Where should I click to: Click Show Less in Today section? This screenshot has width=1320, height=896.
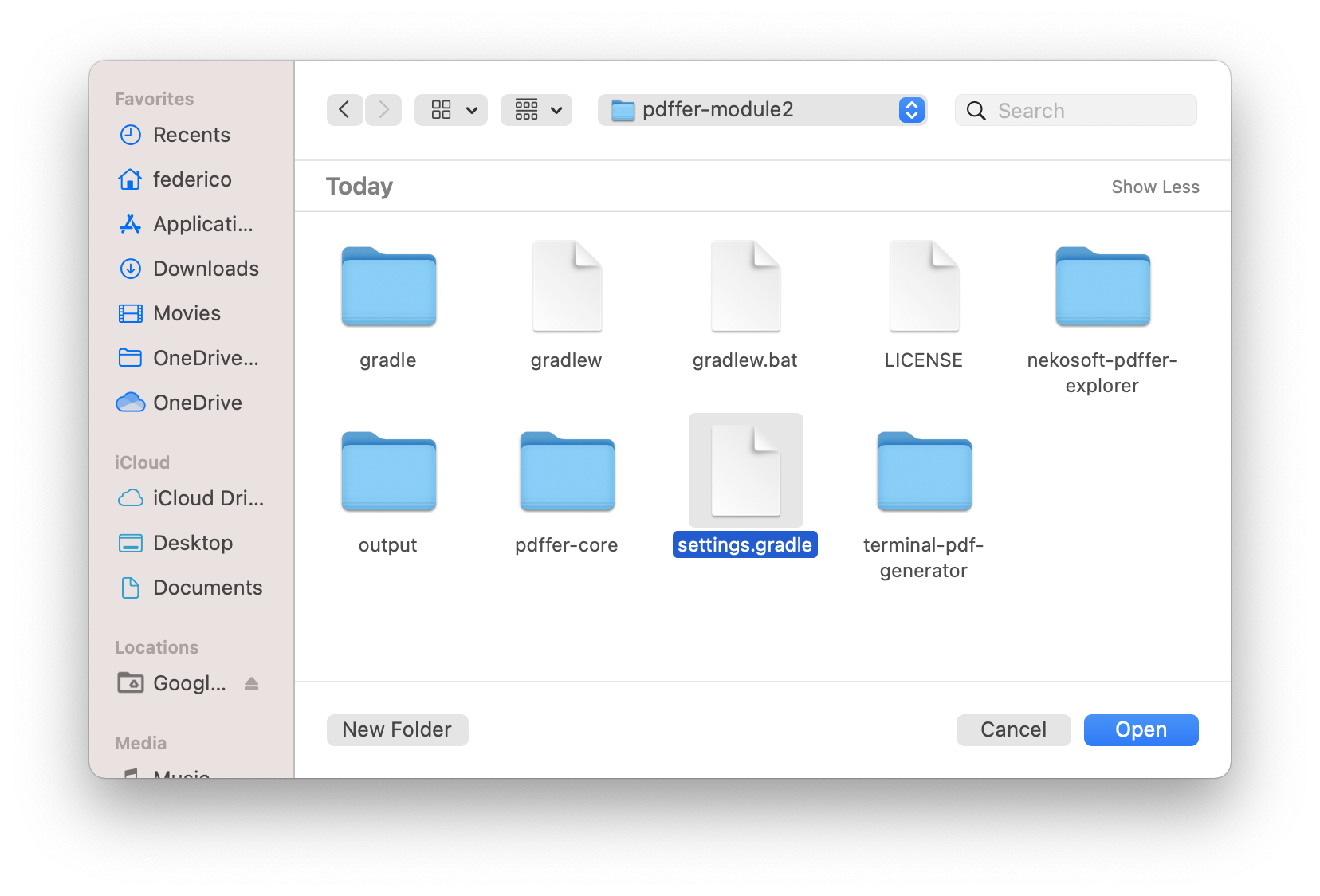click(x=1155, y=187)
